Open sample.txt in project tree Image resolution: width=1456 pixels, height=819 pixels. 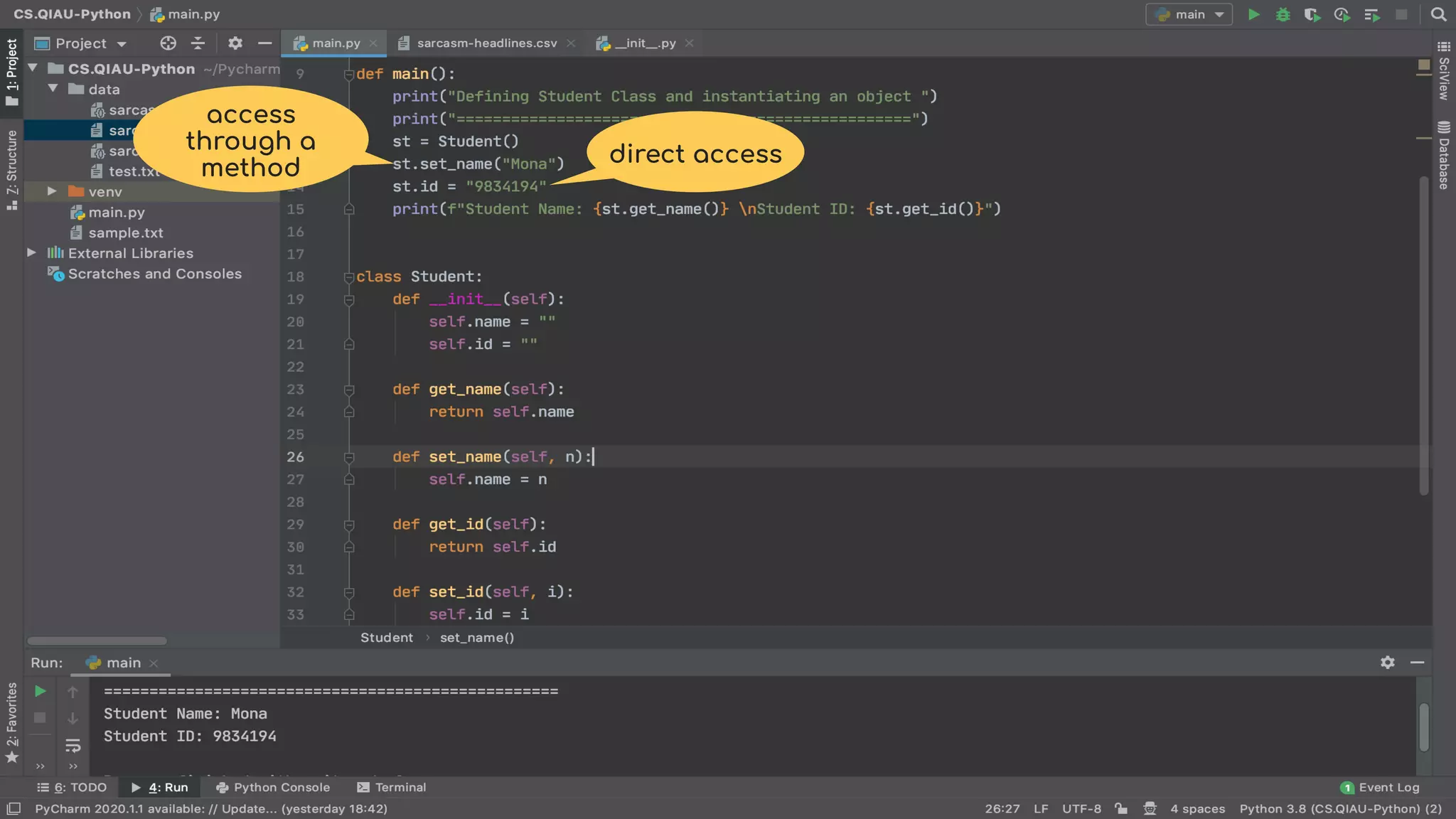(x=126, y=233)
